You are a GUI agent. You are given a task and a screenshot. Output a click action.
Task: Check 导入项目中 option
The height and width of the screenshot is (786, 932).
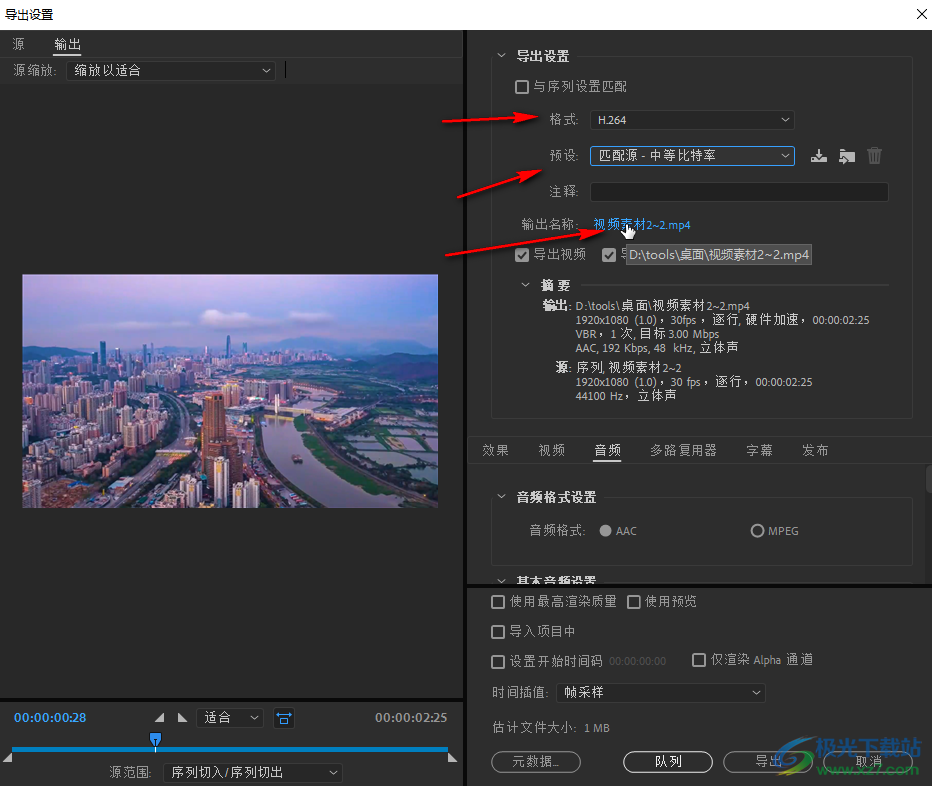(x=498, y=631)
